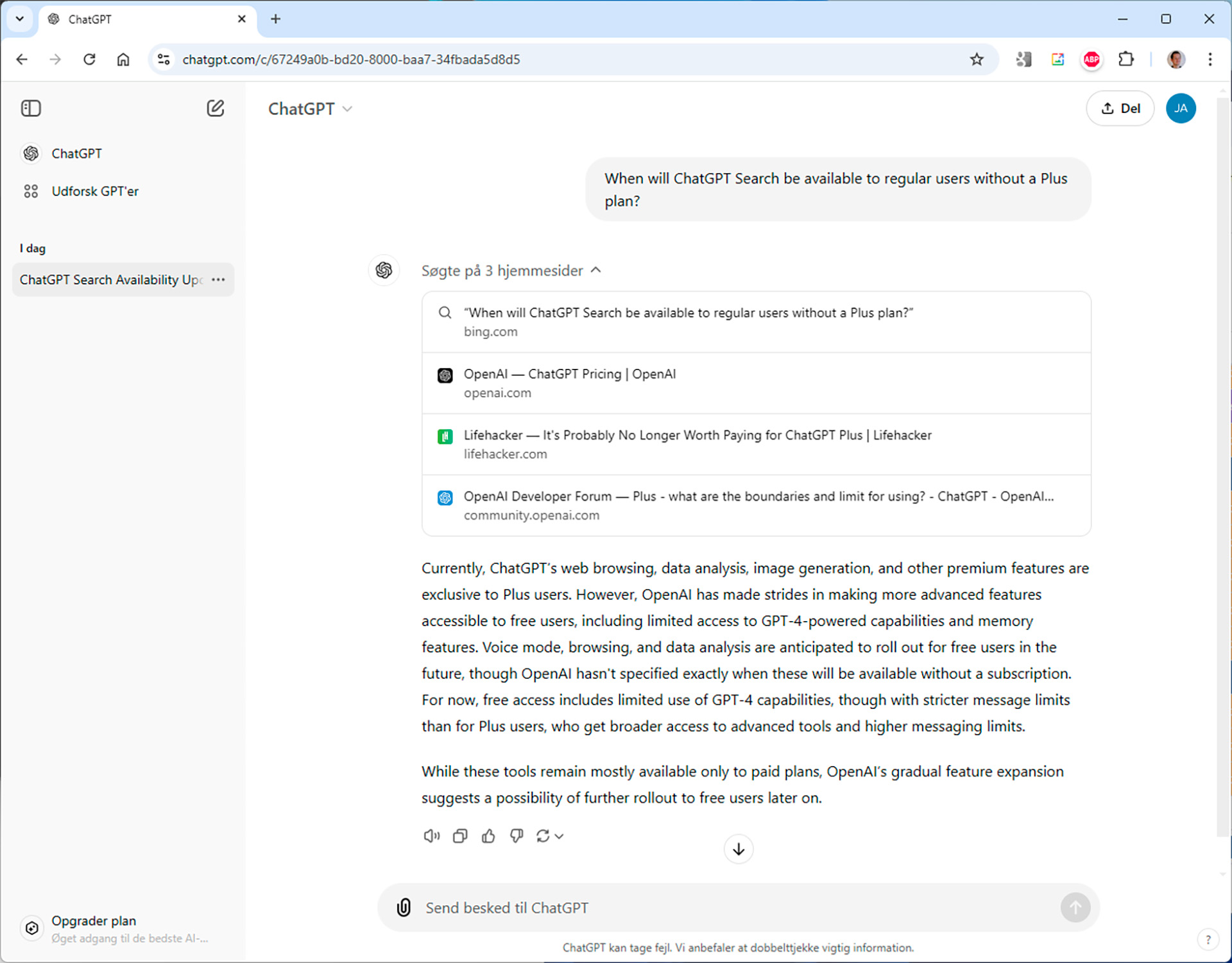Reload the current page
1232x963 pixels.
point(89,59)
